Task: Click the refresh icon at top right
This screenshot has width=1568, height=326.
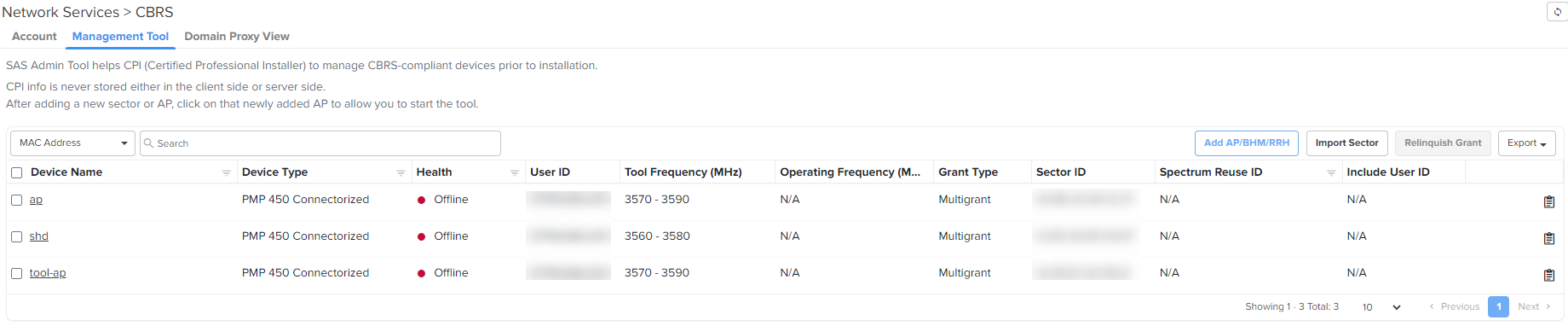Action: point(1558,12)
